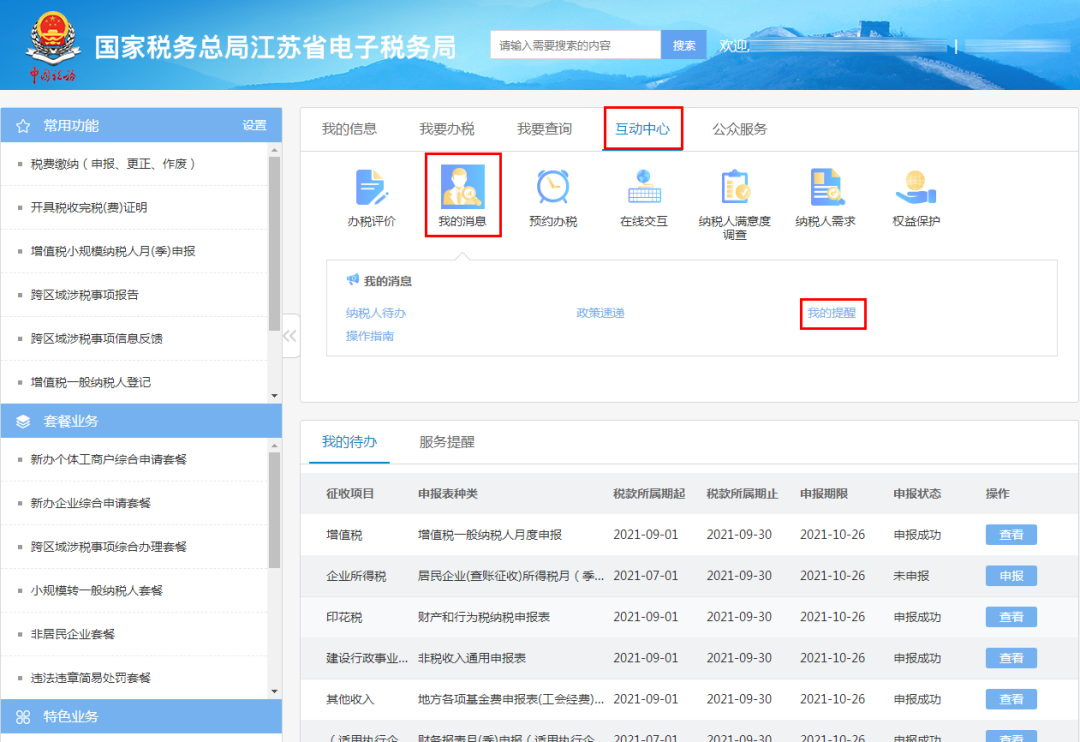Select the 我的待办 tab

[x=349, y=442]
